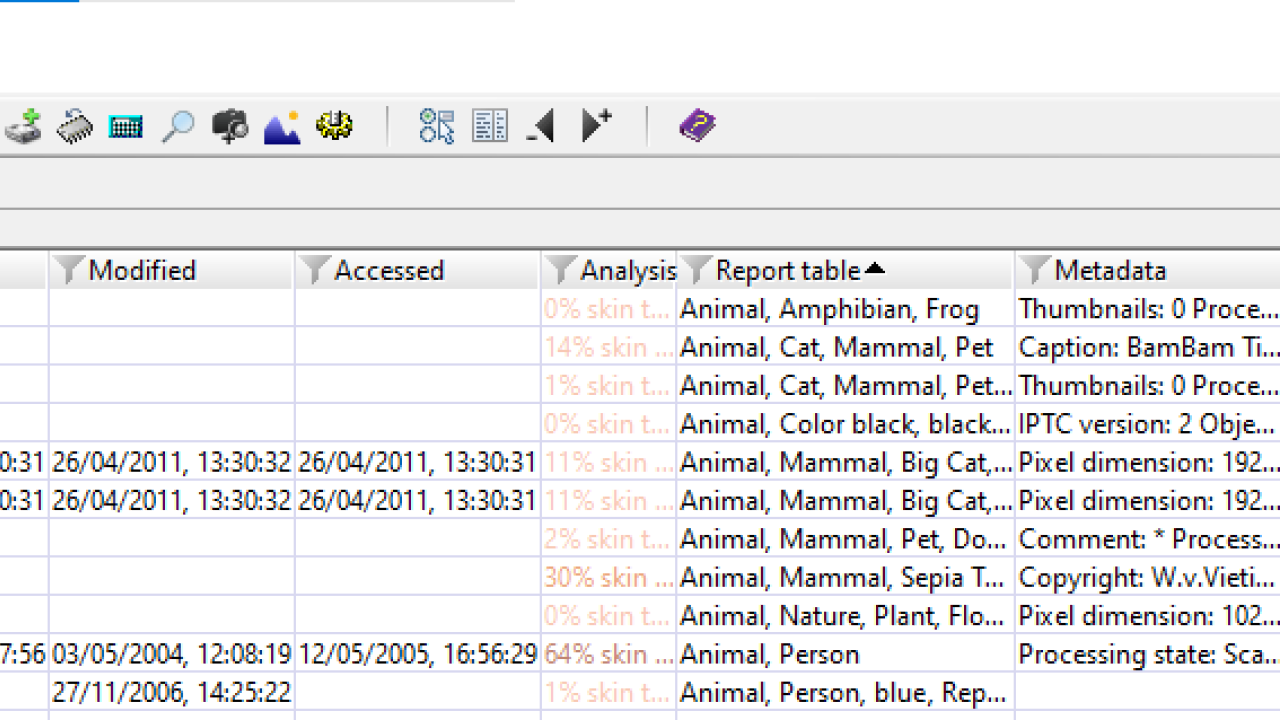Click the two-column list view icon
Screen dimensions: 1280x720
pyautogui.click(x=489, y=127)
